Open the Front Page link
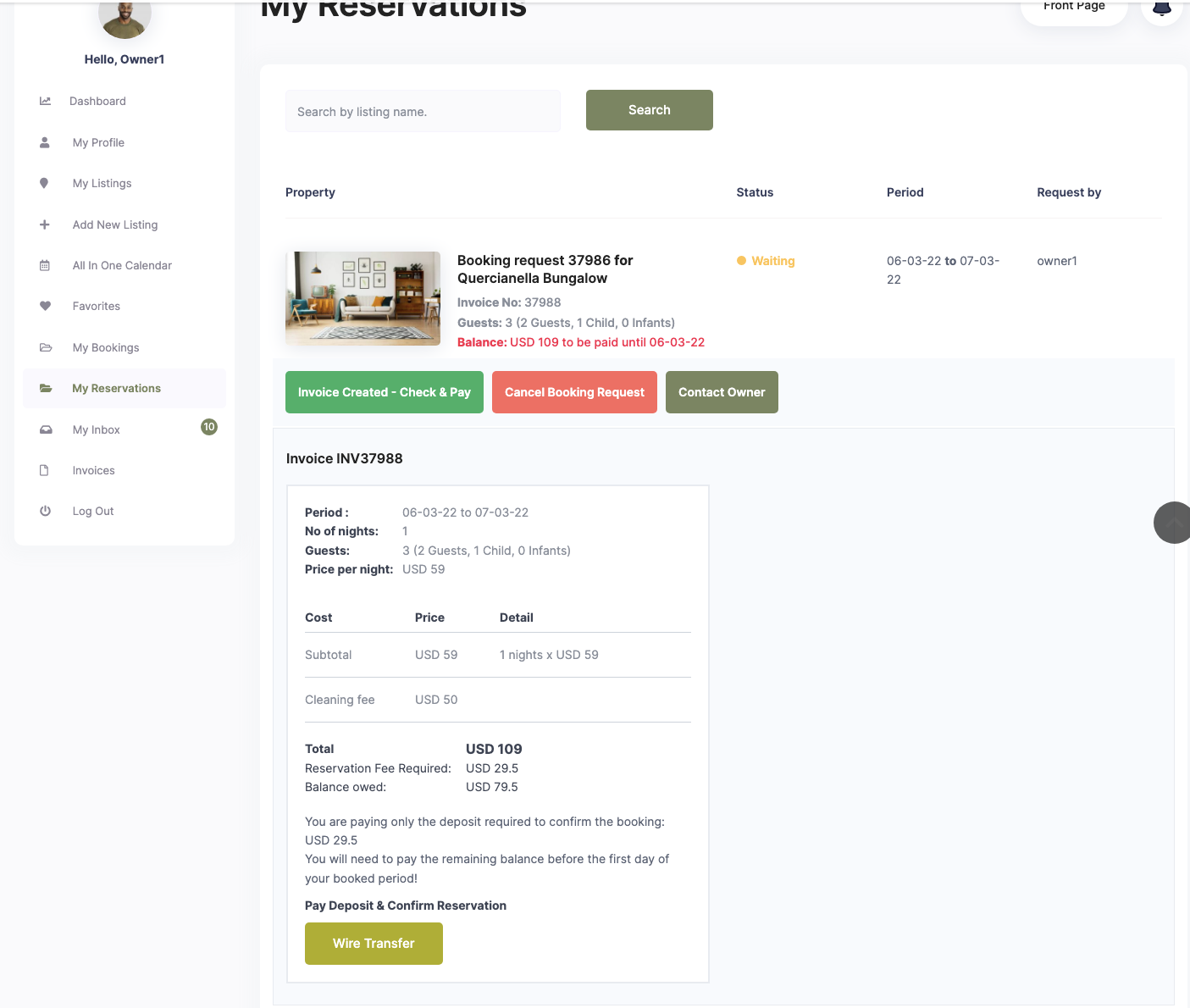Screen dimensions: 1190x1008 click(1073, 8)
